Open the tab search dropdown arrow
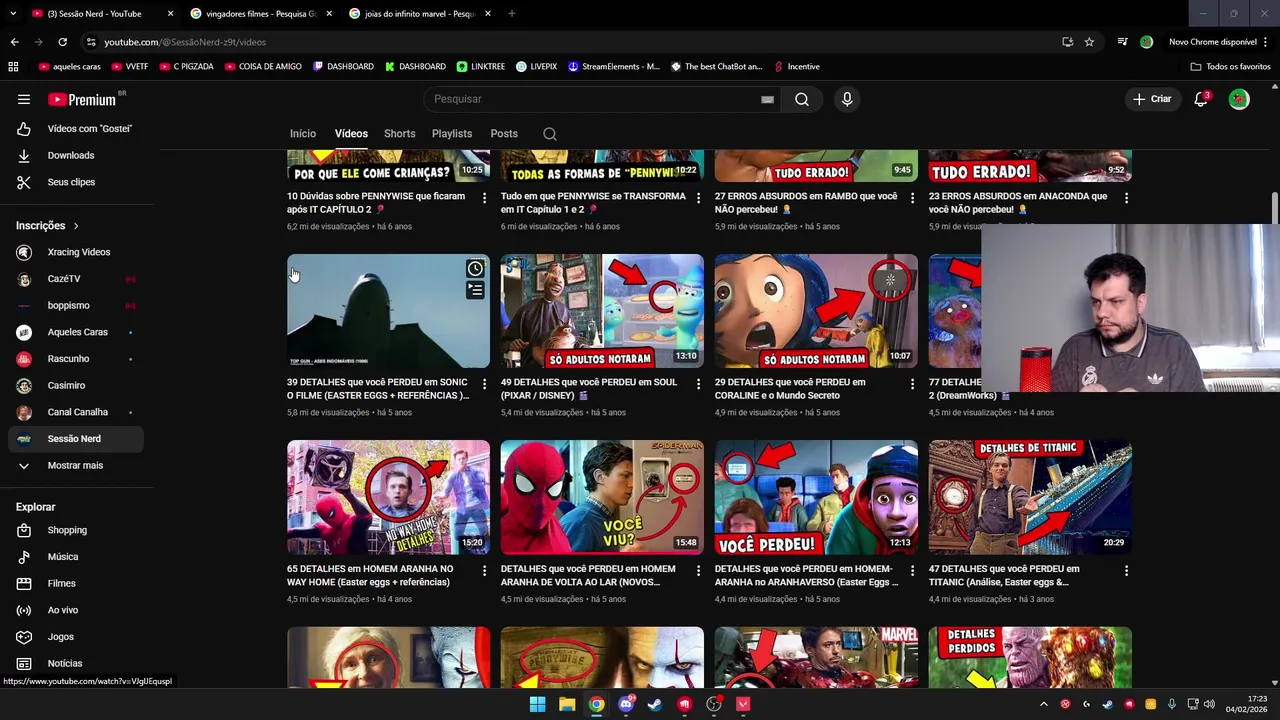The width and height of the screenshot is (1280, 720). pos(13,14)
